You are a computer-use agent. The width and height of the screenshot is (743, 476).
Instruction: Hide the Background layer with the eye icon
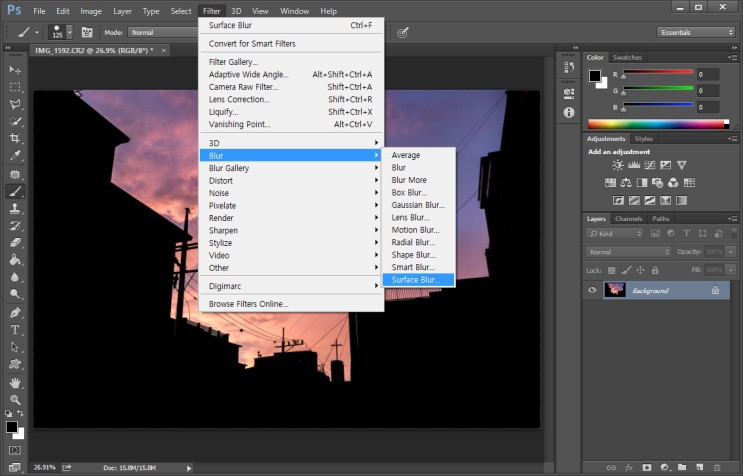coord(592,290)
